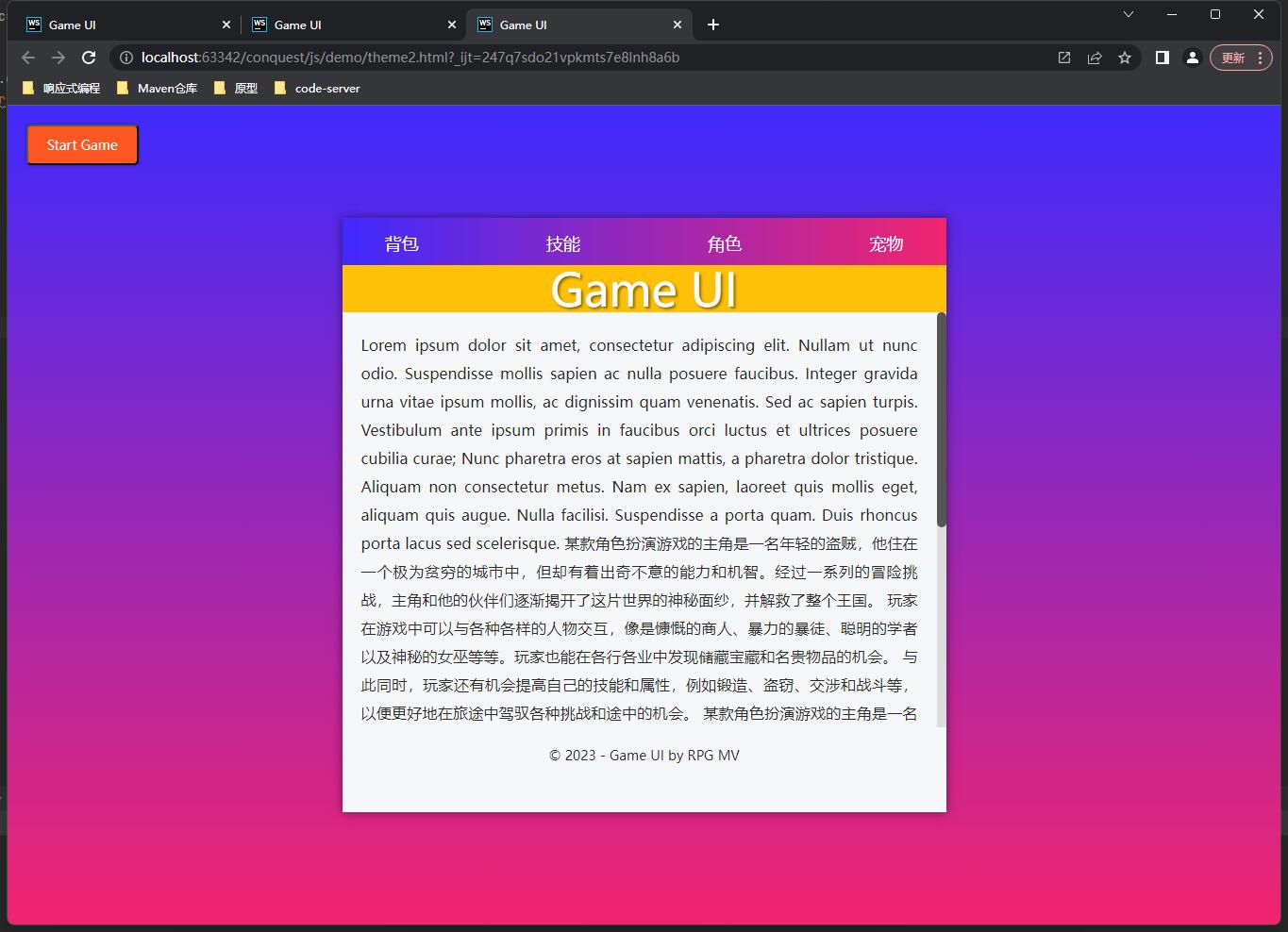Open the 背包 menu item

pos(401,244)
